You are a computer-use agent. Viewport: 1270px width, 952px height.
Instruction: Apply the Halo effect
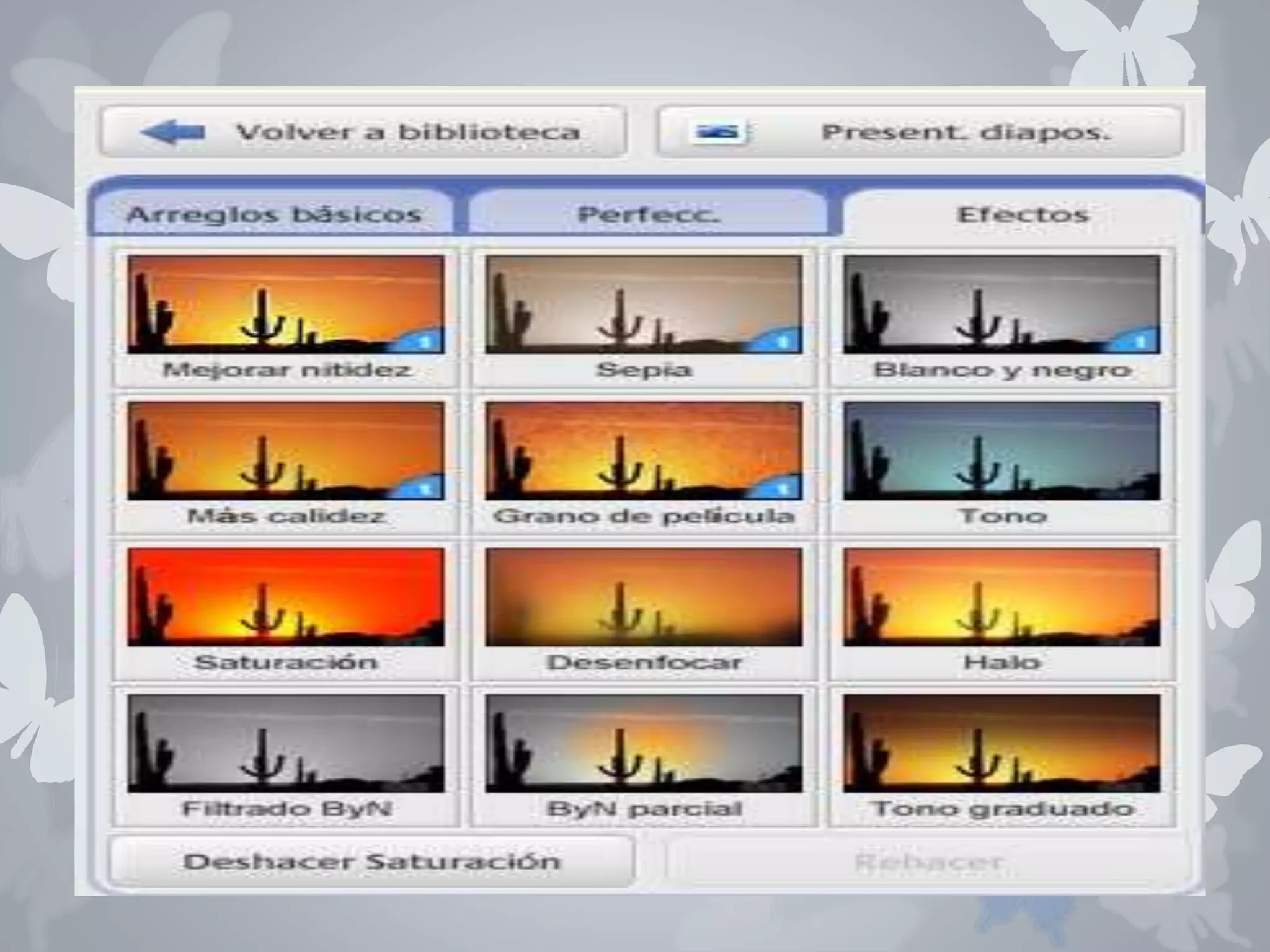(1001, 597)
